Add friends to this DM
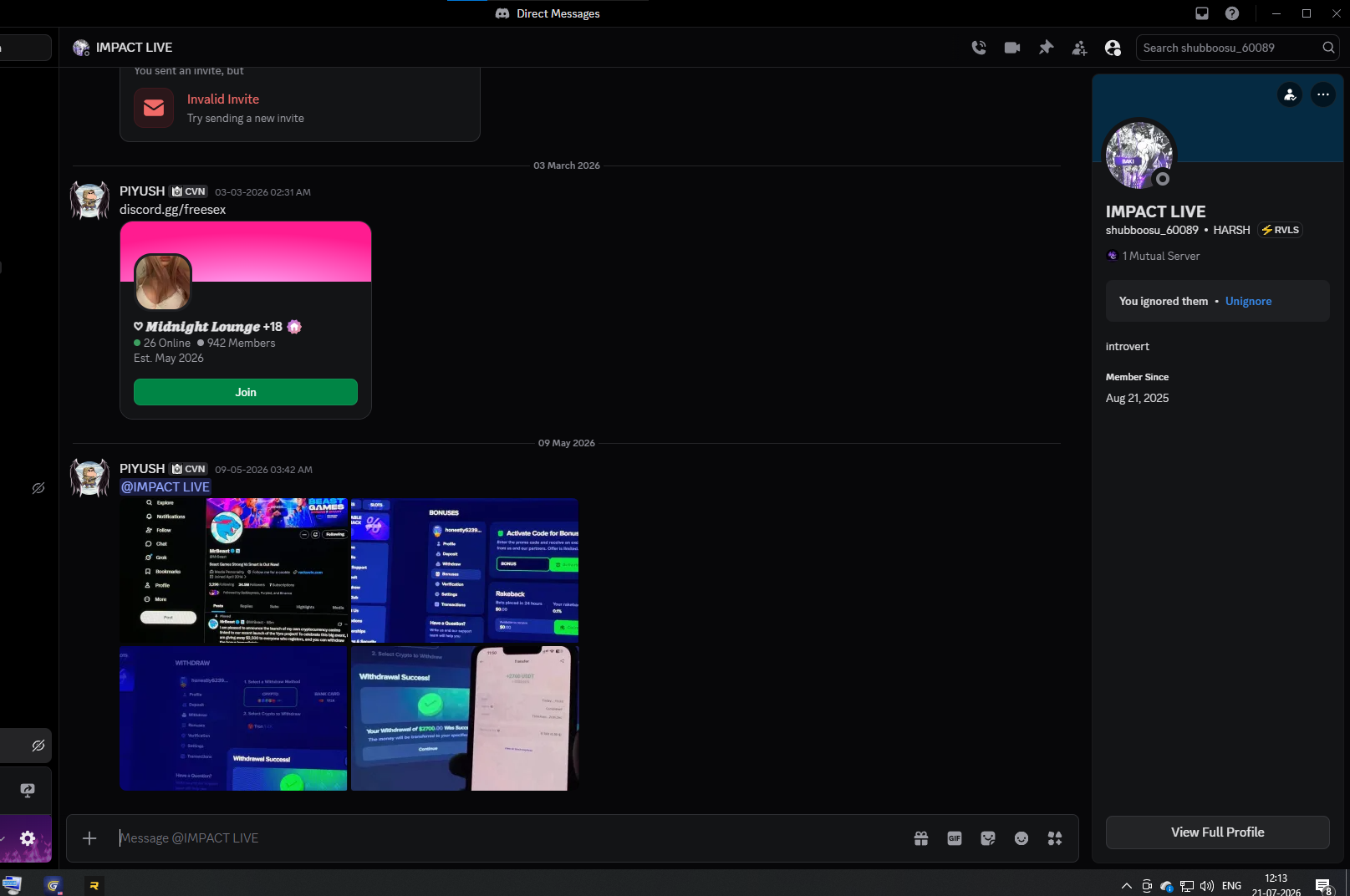 1079,48
